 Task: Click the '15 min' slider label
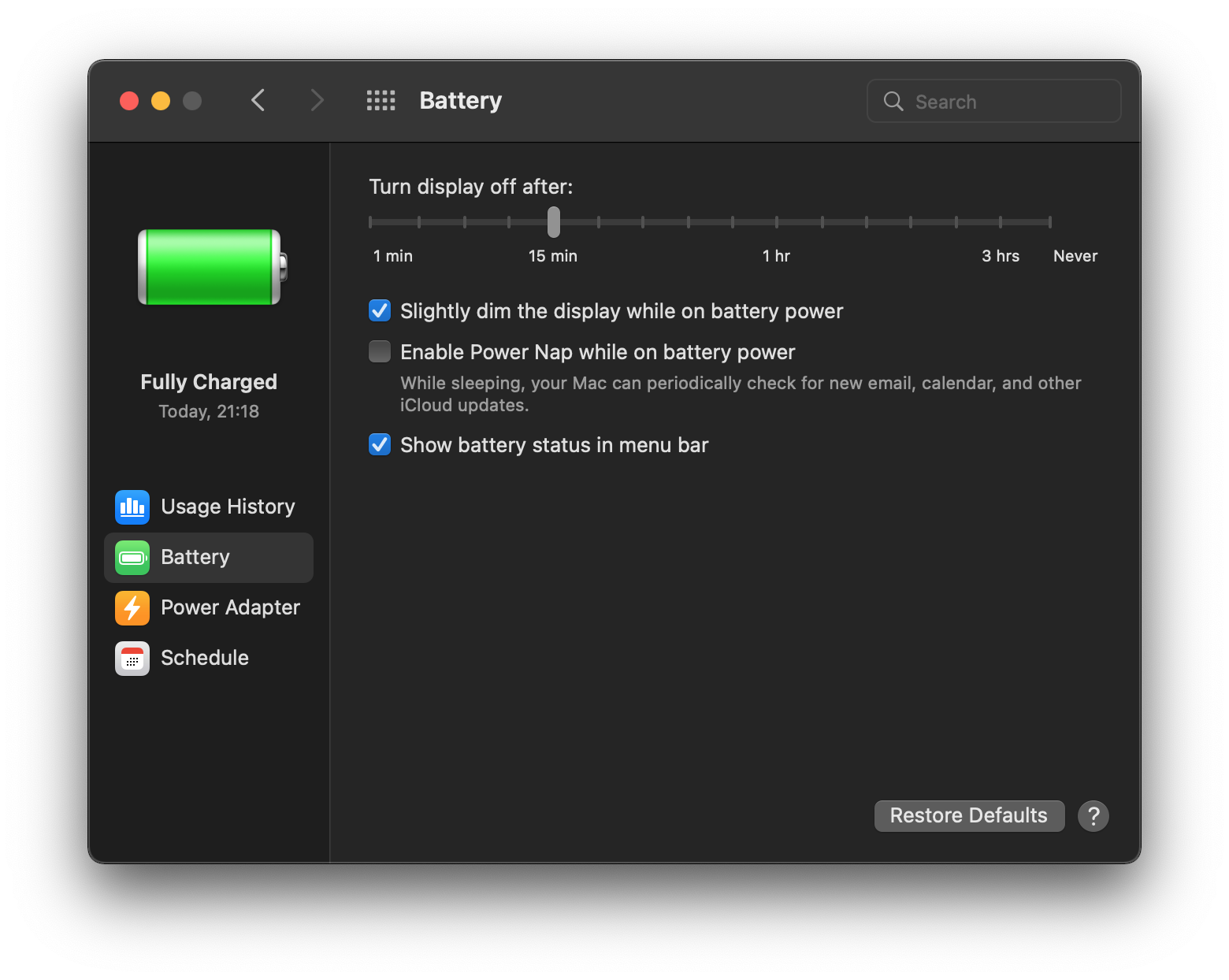pos(553,256)
